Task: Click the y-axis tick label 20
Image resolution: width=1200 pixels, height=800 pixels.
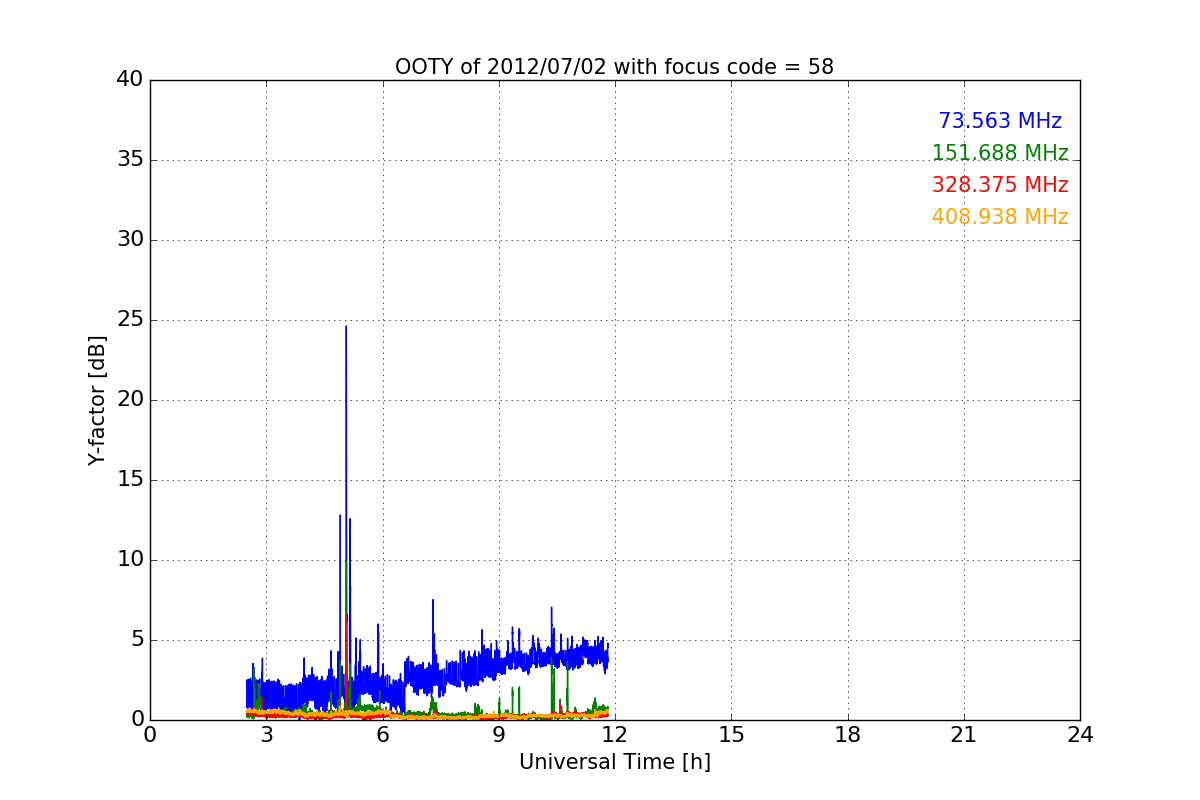Action: click(130, 400)
